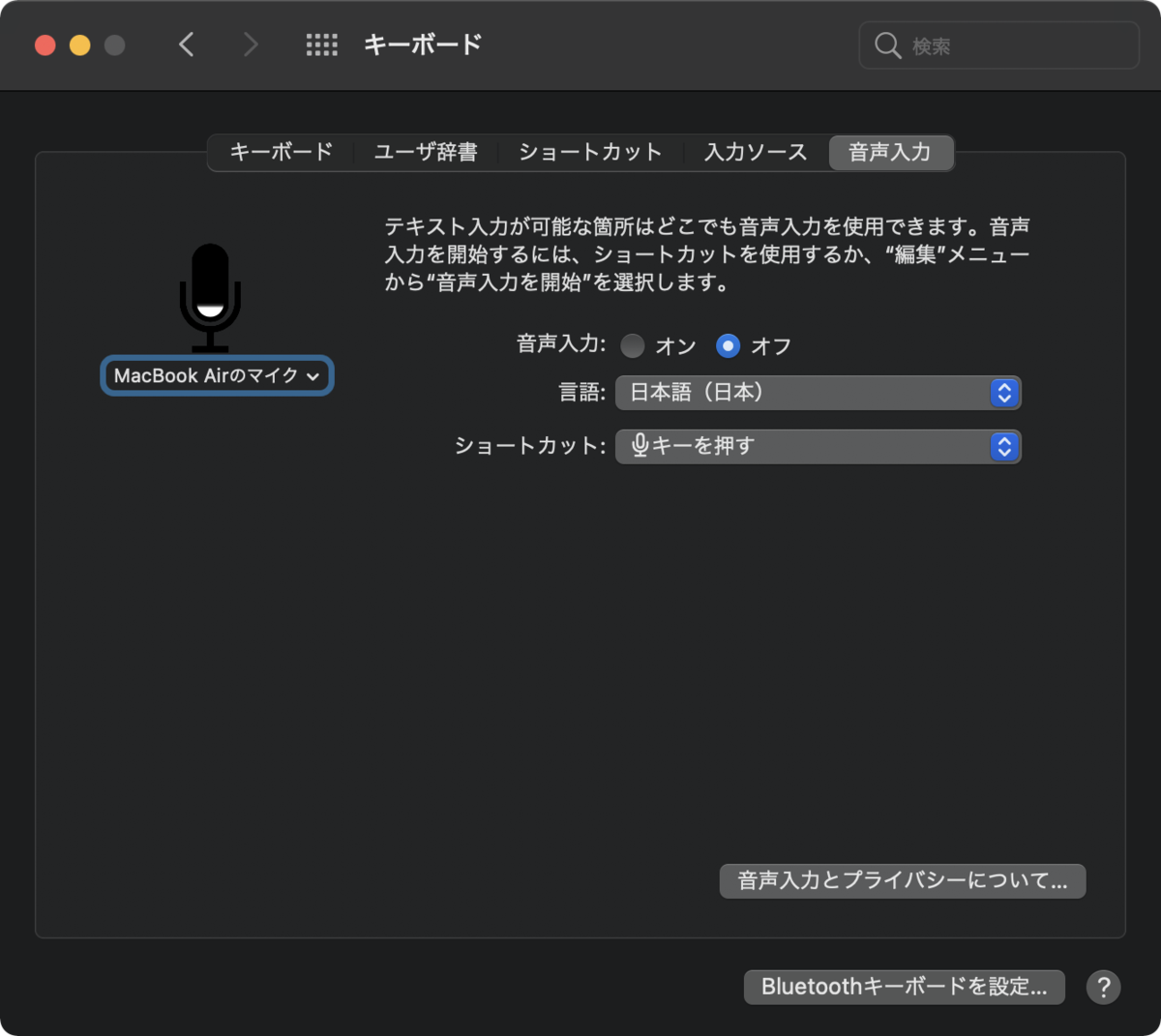Click 音声入力とプライバシーについて button
The height and width of the screenshot is (1036, 1161).
click(x=902, y=881)
